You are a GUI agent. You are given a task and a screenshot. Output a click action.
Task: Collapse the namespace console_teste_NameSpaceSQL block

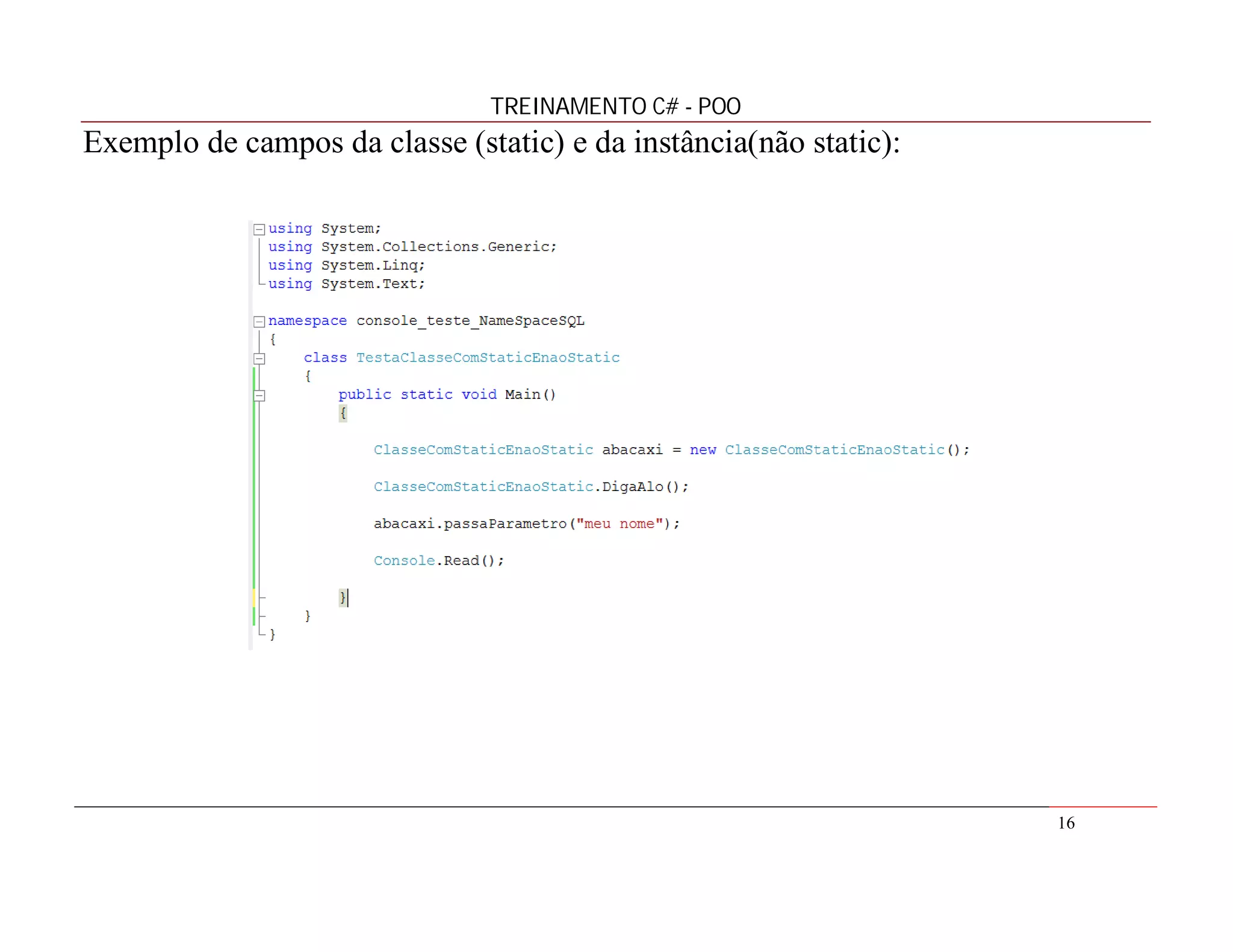click(259, 321)
